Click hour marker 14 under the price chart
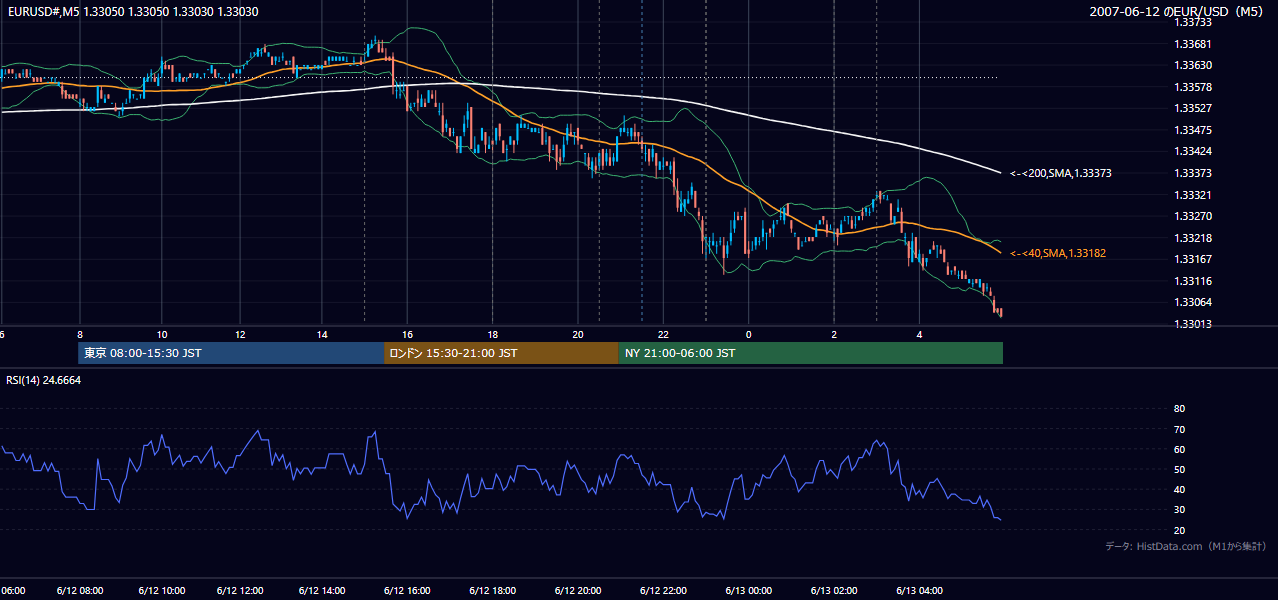 point(322,334)
